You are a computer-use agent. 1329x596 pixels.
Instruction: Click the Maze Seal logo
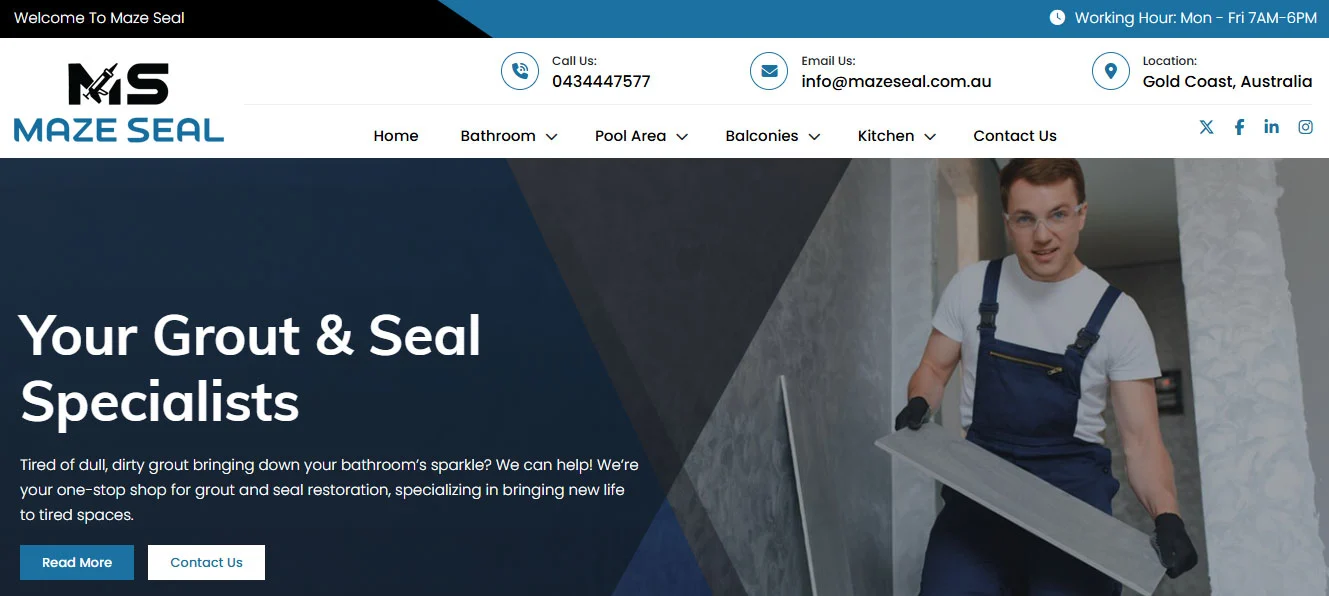(x=119, y=102)
